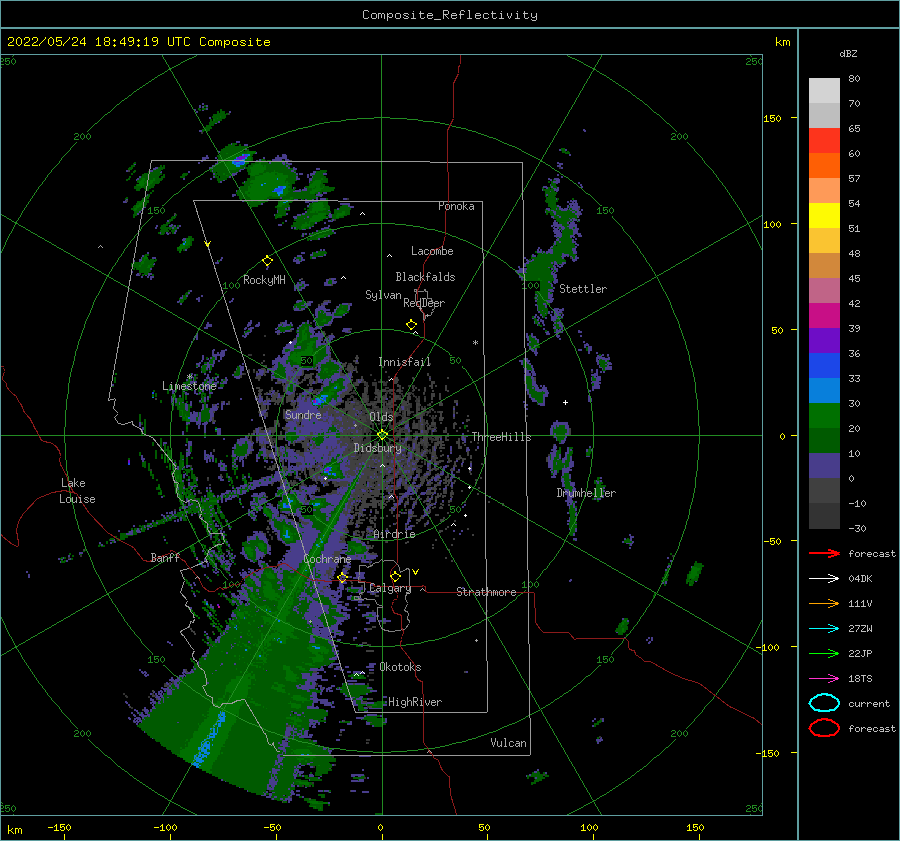Click the 04DK legend text
This screenshot has height=841, width=900.
860,579
